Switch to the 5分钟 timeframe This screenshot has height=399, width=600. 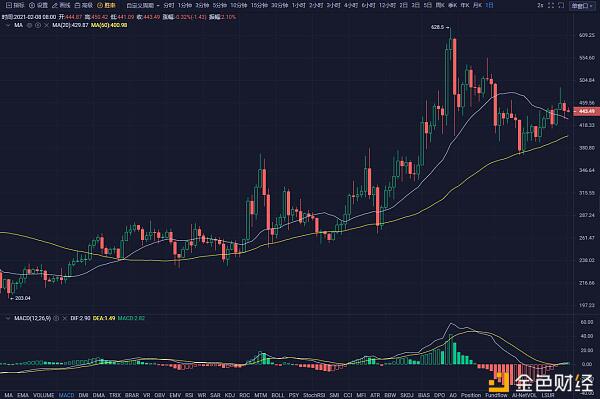pos(220,5)
